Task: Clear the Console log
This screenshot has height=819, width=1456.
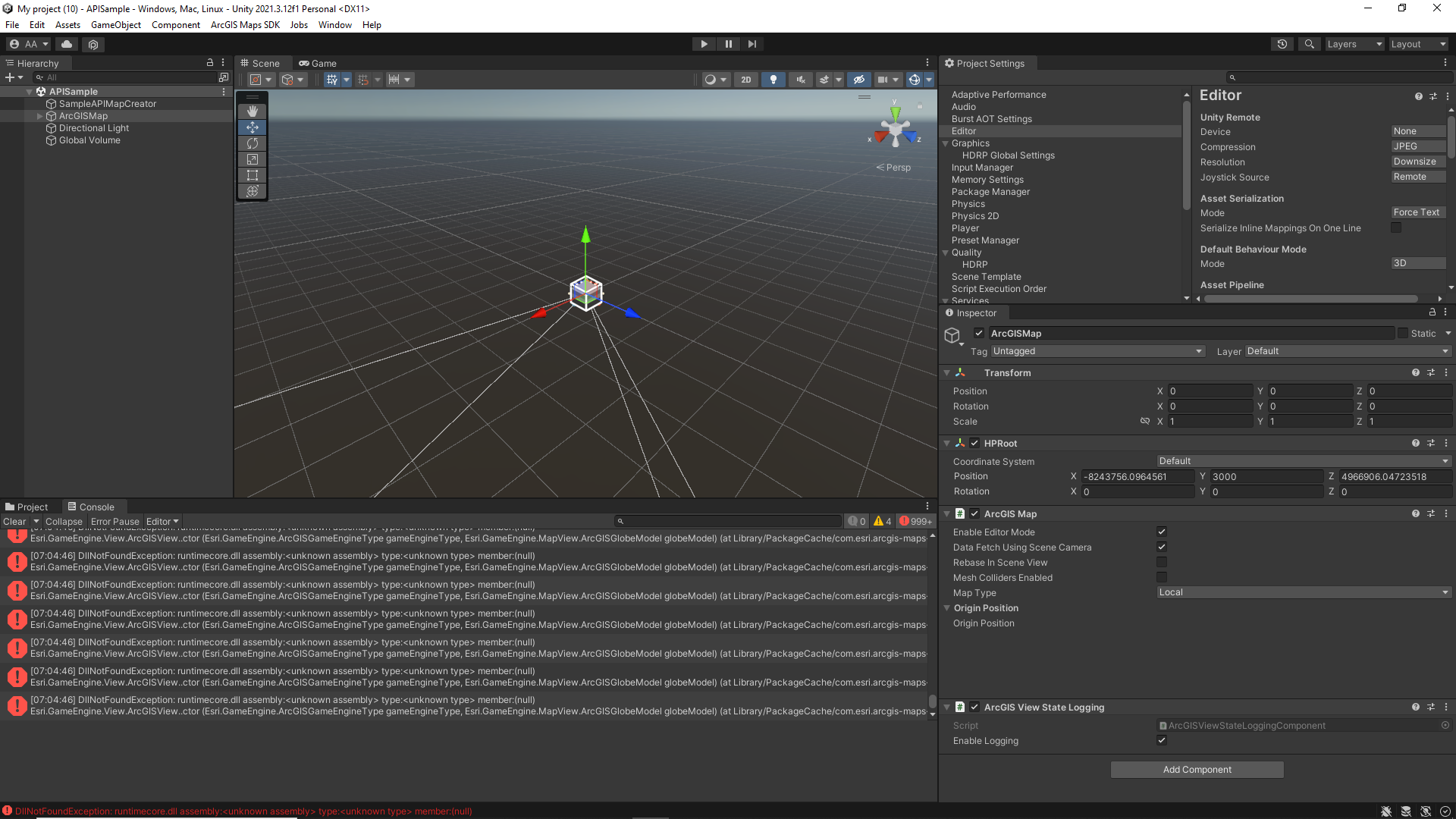Action: click(x=14, y=522)
